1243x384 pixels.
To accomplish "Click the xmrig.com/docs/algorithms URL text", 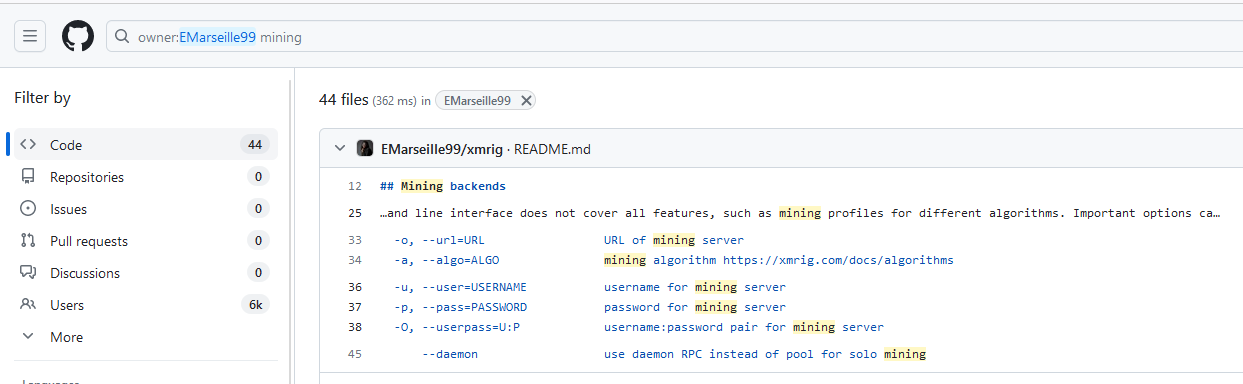I will pos(838,260).
